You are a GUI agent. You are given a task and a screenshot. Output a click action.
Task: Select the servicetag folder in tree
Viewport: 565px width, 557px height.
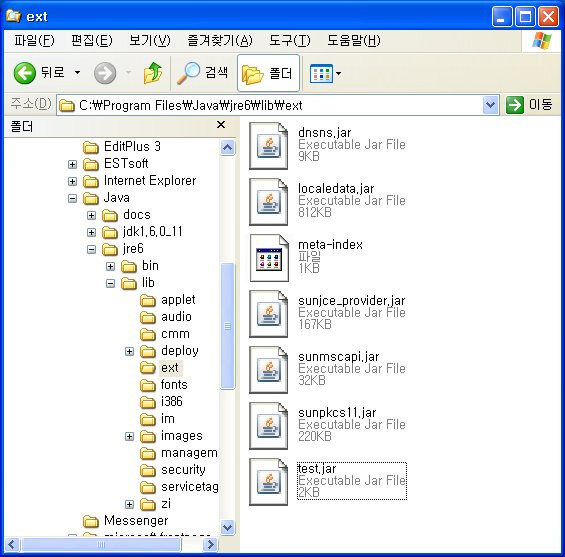click(179, 487)
